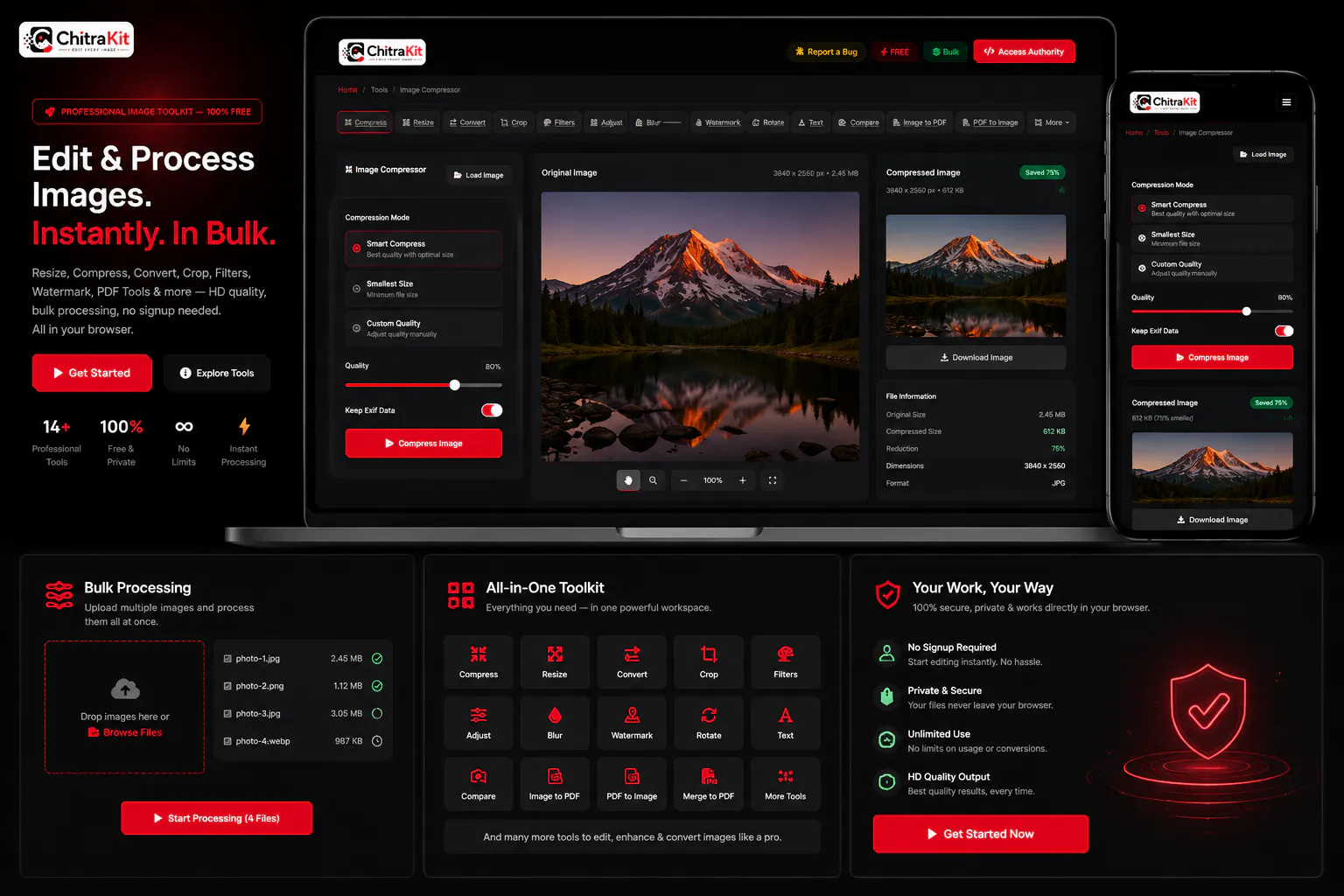Click the compressed image thumbnail on laptop
This screenshot has height=896, width=1344.
(x=976, y=276)
